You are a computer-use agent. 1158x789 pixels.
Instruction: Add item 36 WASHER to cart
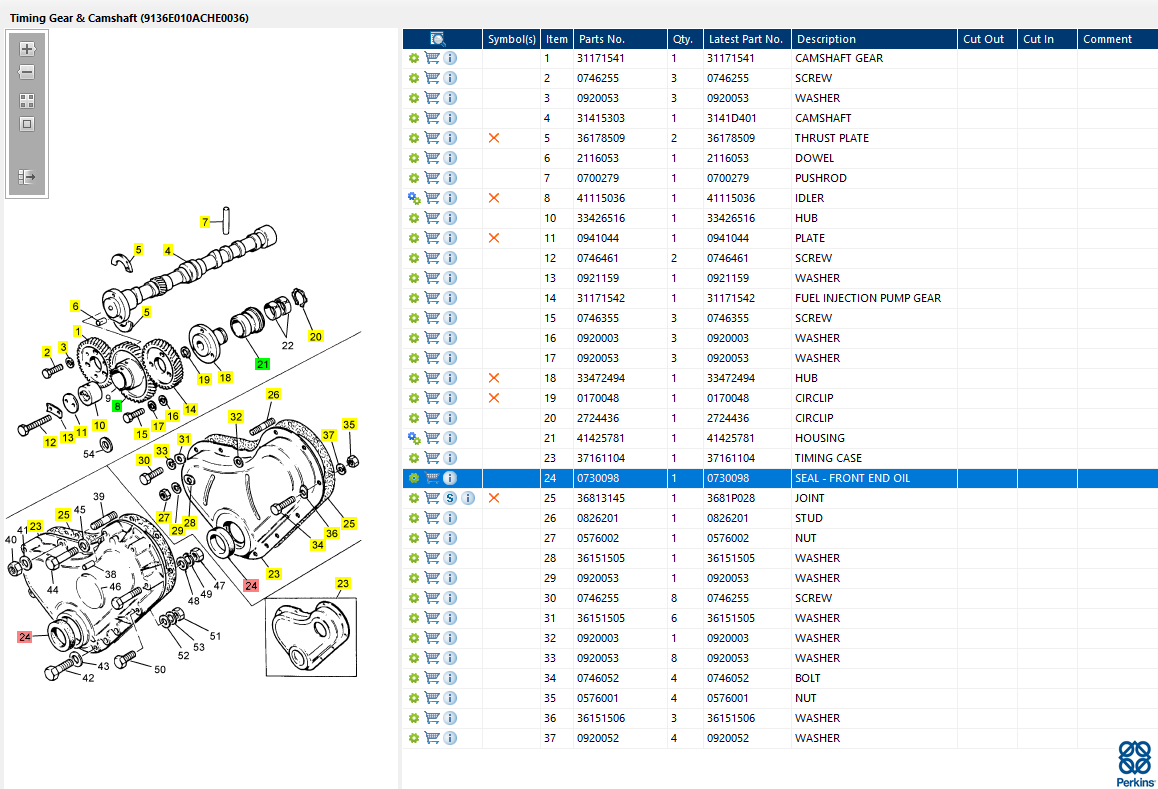[x=432, y=718]
